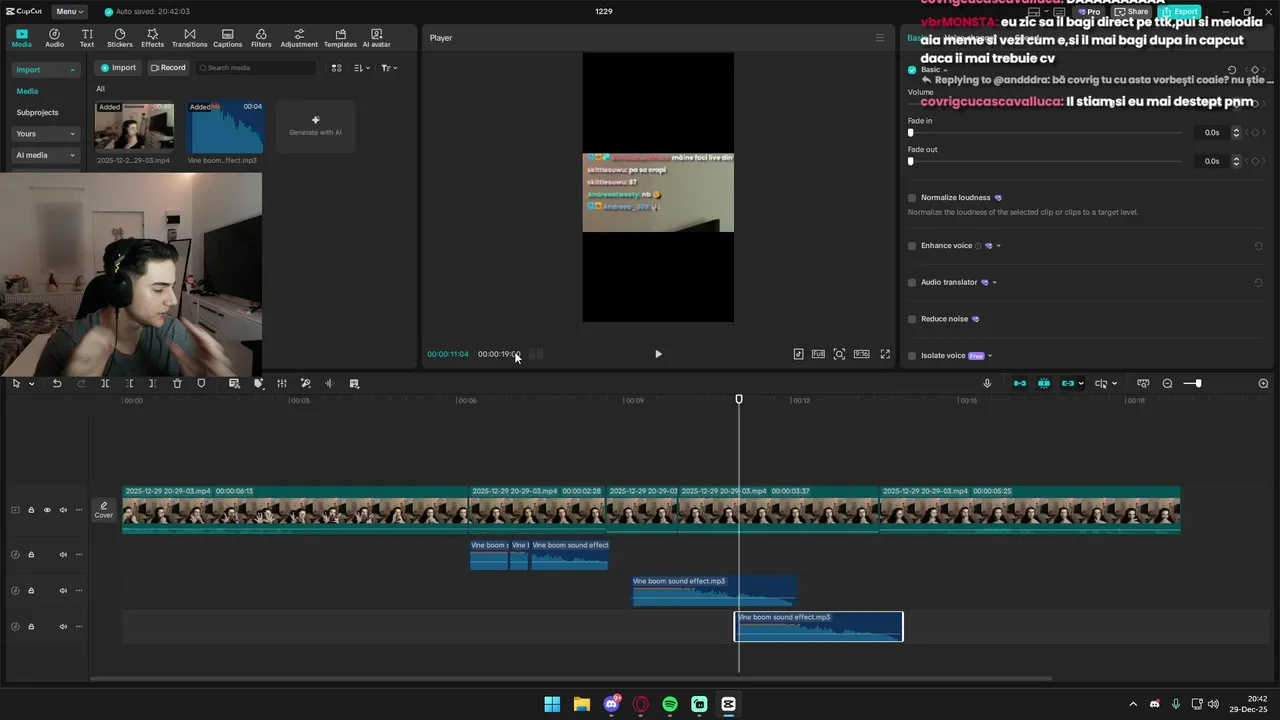1280x720 pixels.
Task: Click the Share button
Action: 1132,12
